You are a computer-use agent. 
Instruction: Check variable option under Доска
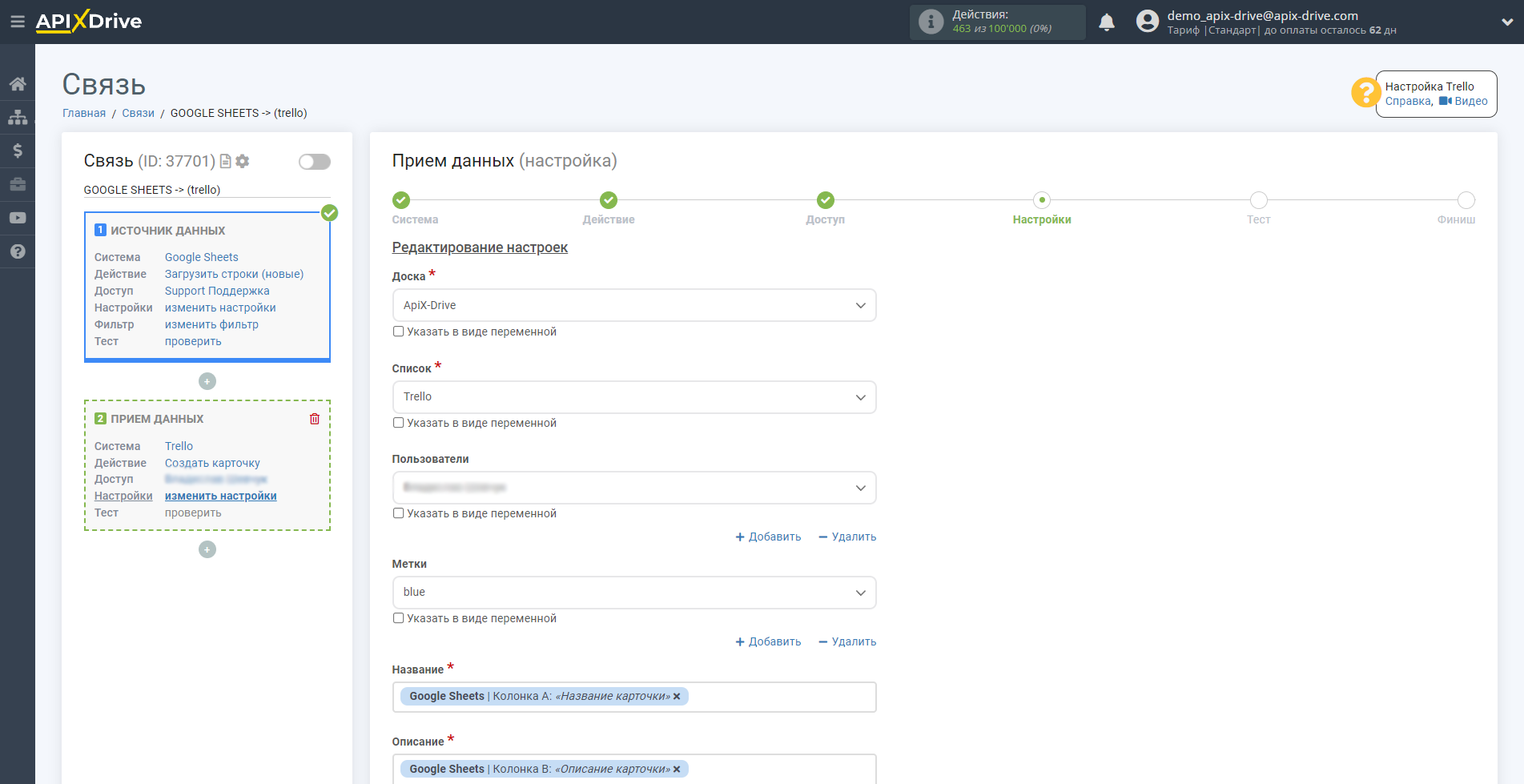coord(398,332)
